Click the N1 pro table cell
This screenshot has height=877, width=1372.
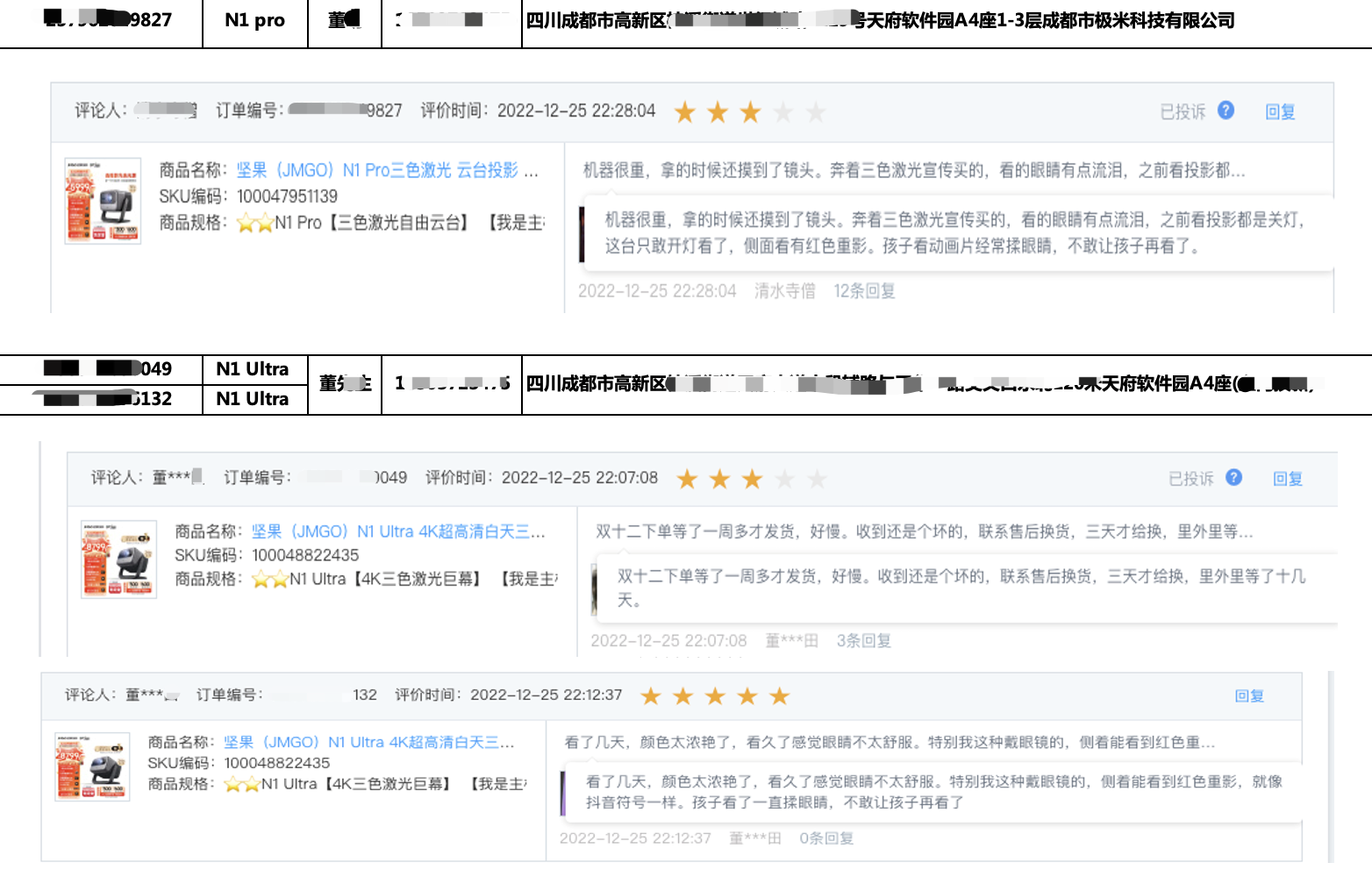tap(255, 20)
